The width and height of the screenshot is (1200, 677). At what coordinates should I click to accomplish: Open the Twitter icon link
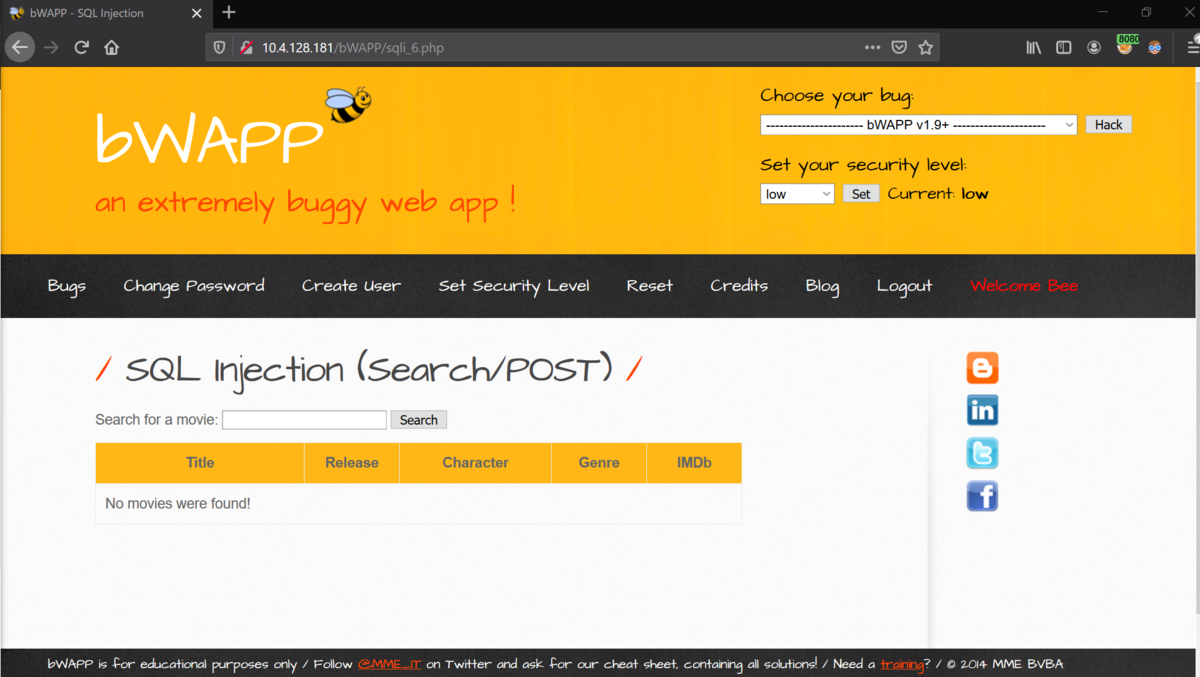coord(982,453)
